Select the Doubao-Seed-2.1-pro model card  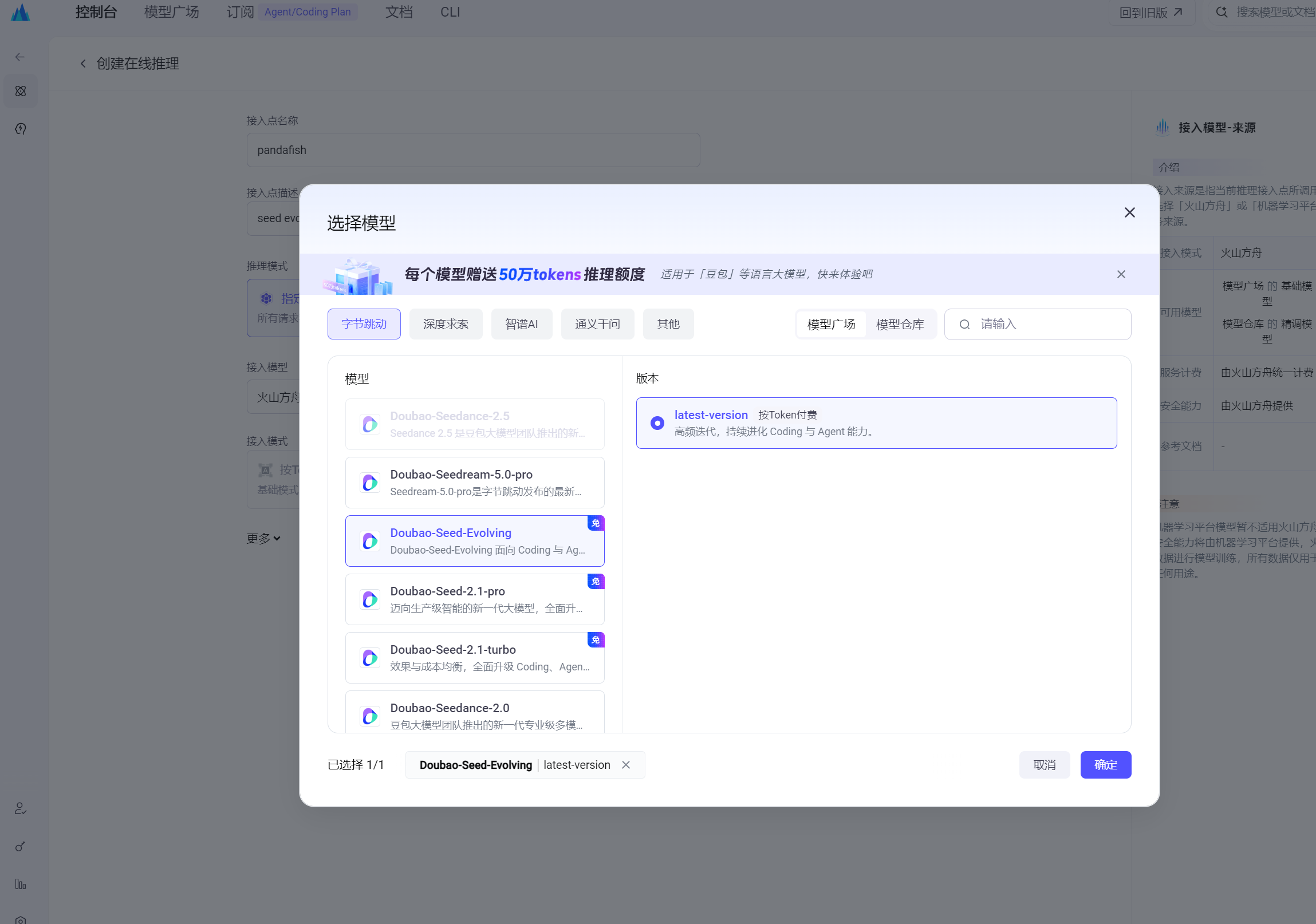475,599
